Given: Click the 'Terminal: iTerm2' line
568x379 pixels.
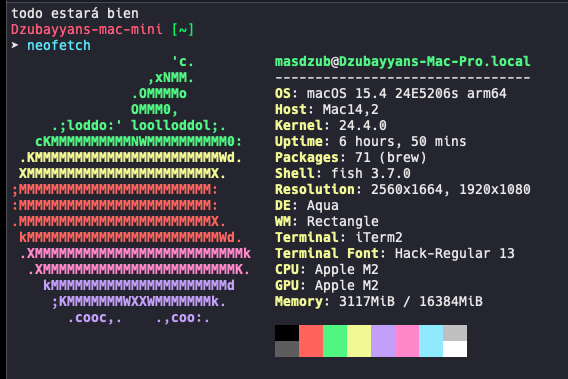Looking at the screenshot, I should point(339,237).
